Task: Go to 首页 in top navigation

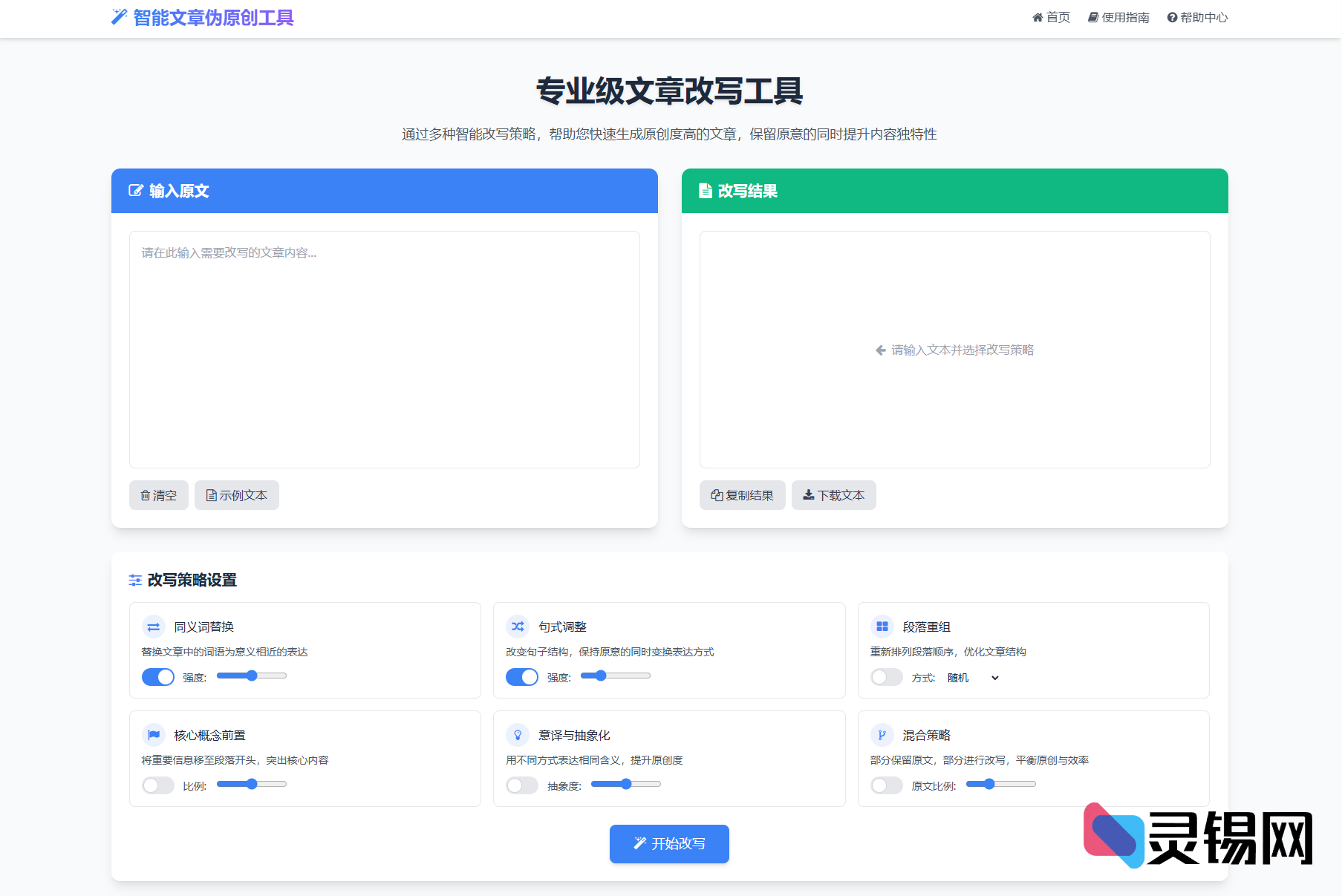Action: 1051,18
